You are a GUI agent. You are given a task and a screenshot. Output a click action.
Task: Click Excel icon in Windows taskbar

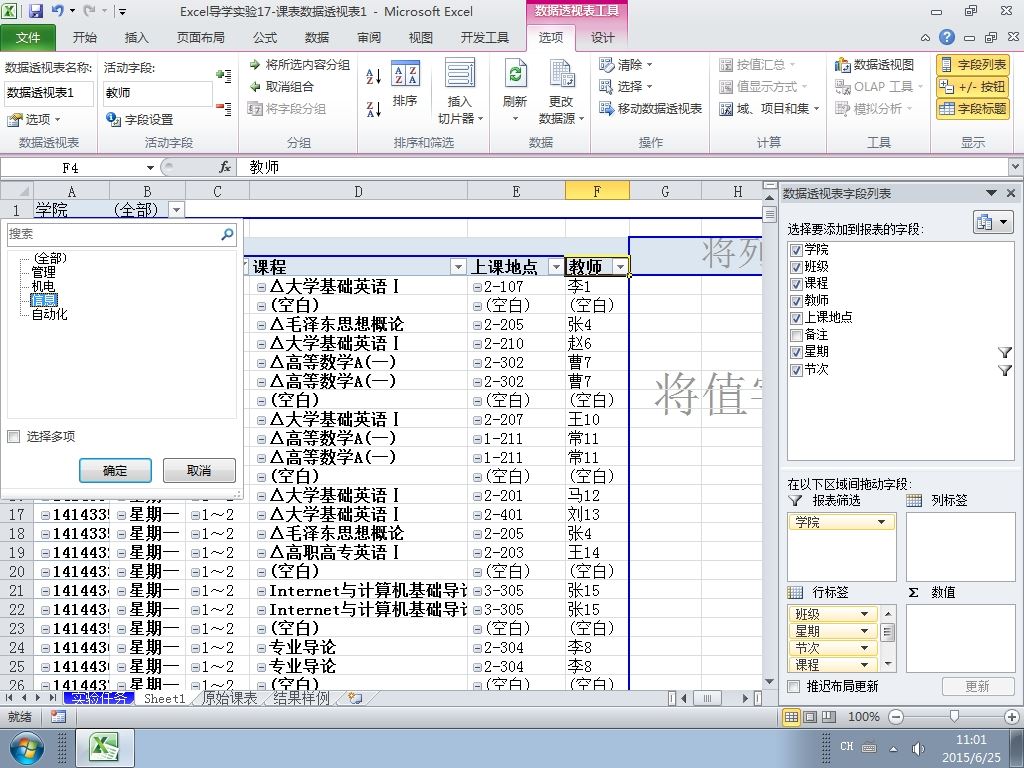click(x=106, y=747)
